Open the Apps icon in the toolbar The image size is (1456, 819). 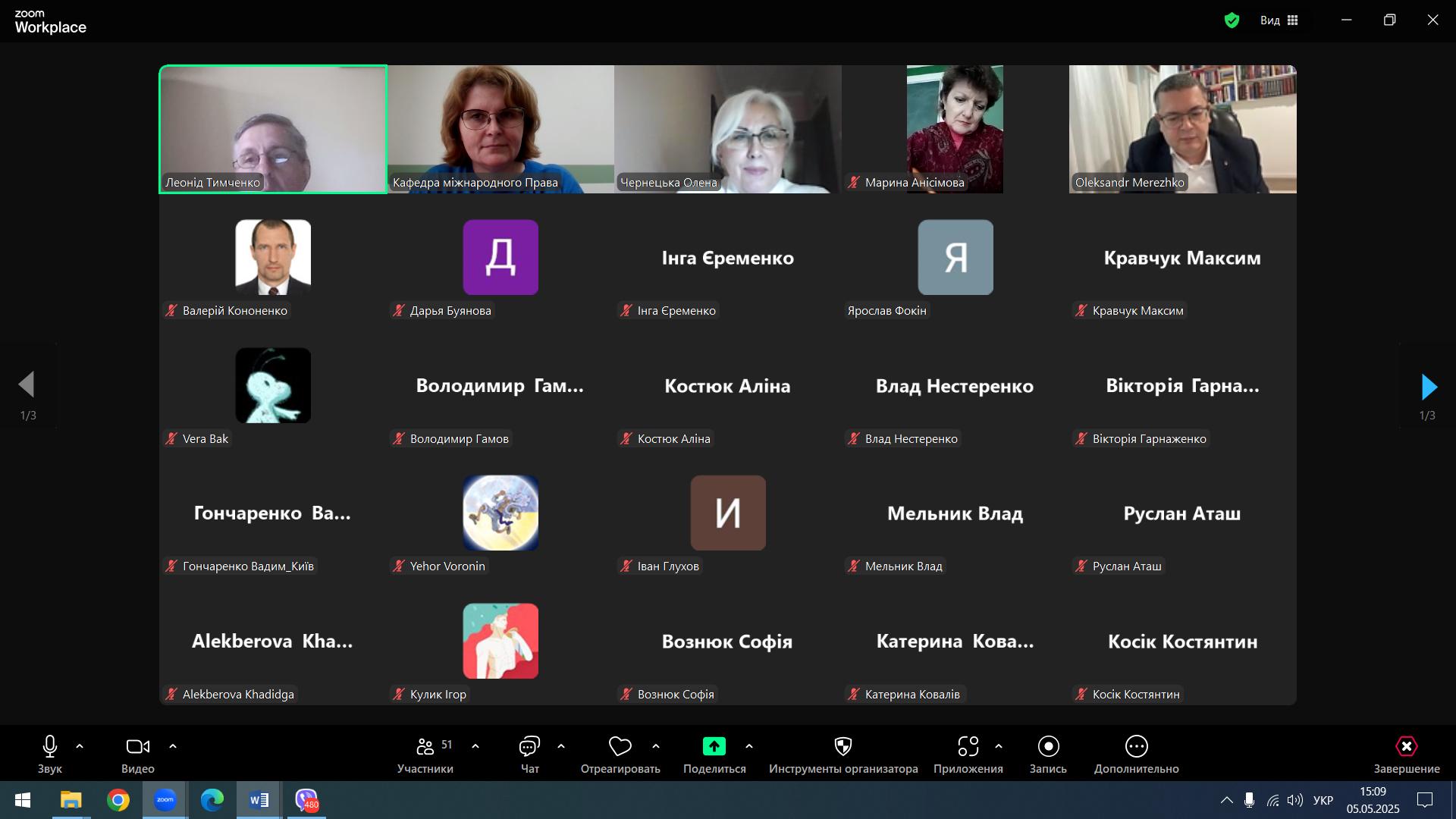click(x=968, y=747)
